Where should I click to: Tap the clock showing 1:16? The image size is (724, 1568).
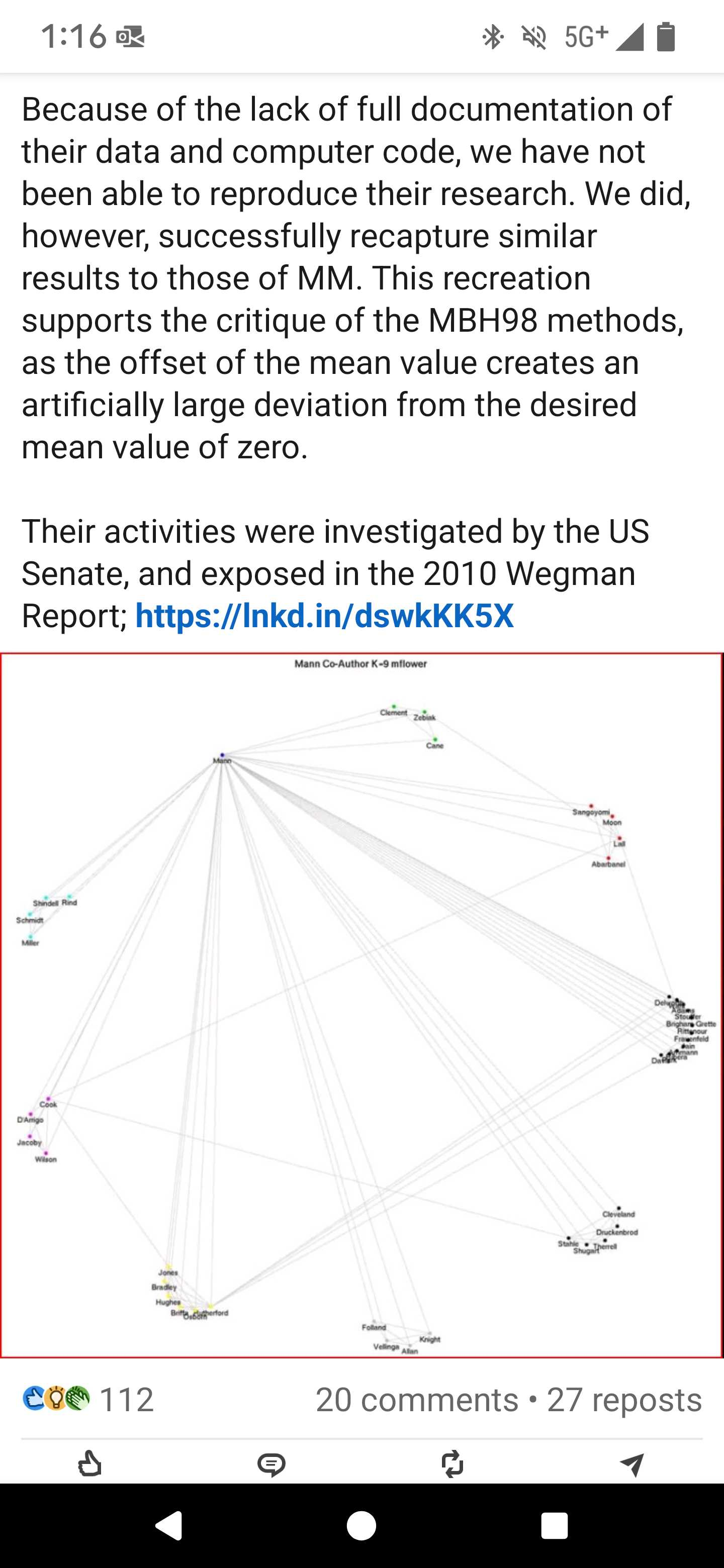(x=74, y=37)
